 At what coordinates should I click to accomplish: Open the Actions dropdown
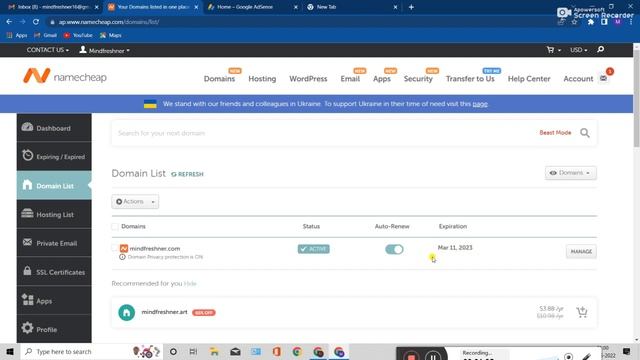[x=135, y=202]
